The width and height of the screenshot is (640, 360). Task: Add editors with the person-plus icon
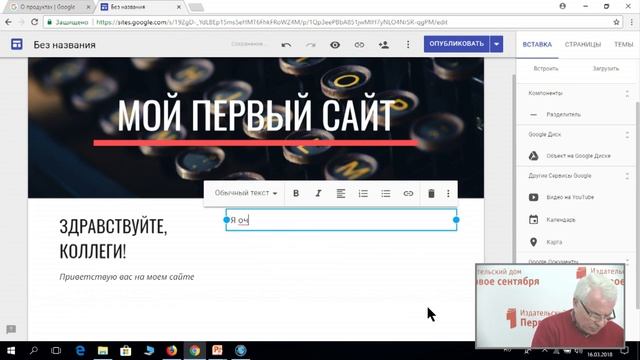click(384, 44)
